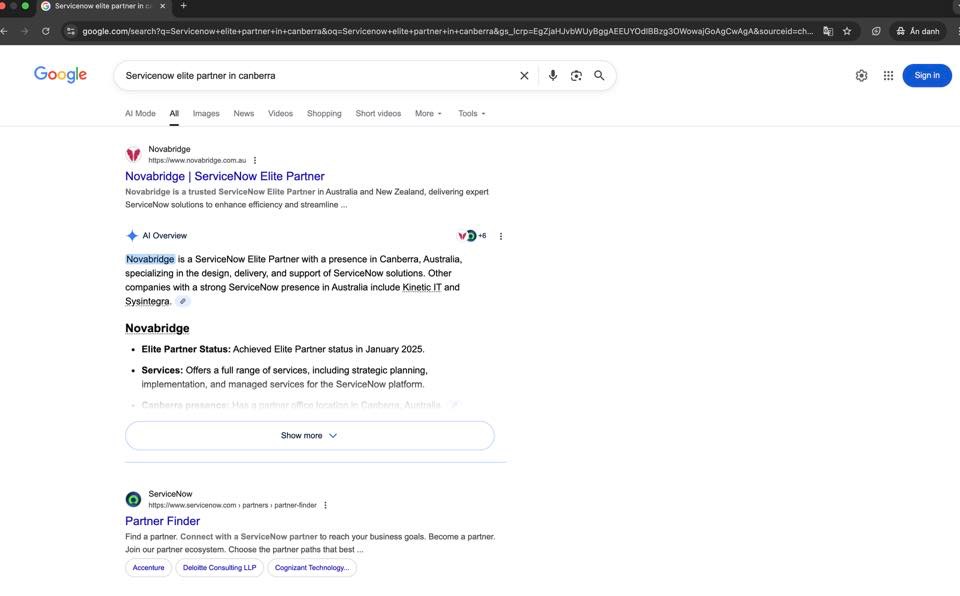Reload the page in browser toolbar
The image size is (960, 596).
click(46, 31)
